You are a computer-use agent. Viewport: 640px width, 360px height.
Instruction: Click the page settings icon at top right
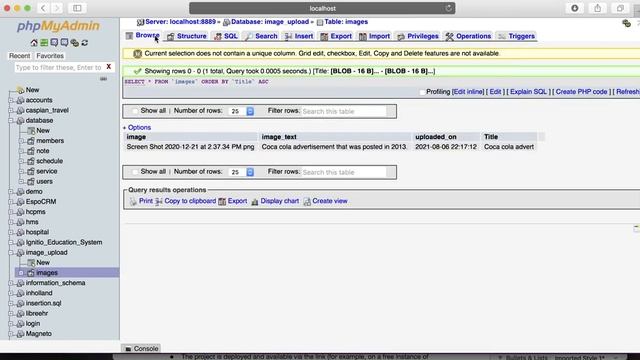point(627,23)
